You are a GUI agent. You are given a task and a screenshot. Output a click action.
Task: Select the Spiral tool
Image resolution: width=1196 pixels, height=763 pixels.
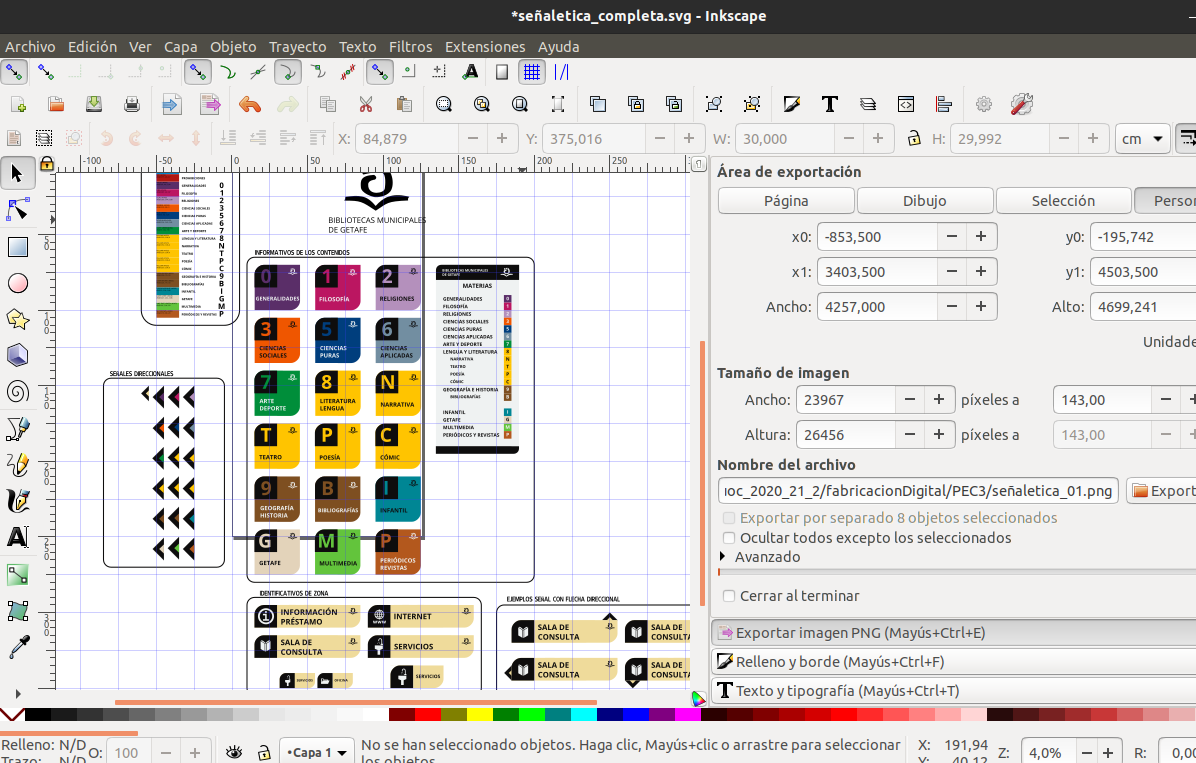pos(17,391)
